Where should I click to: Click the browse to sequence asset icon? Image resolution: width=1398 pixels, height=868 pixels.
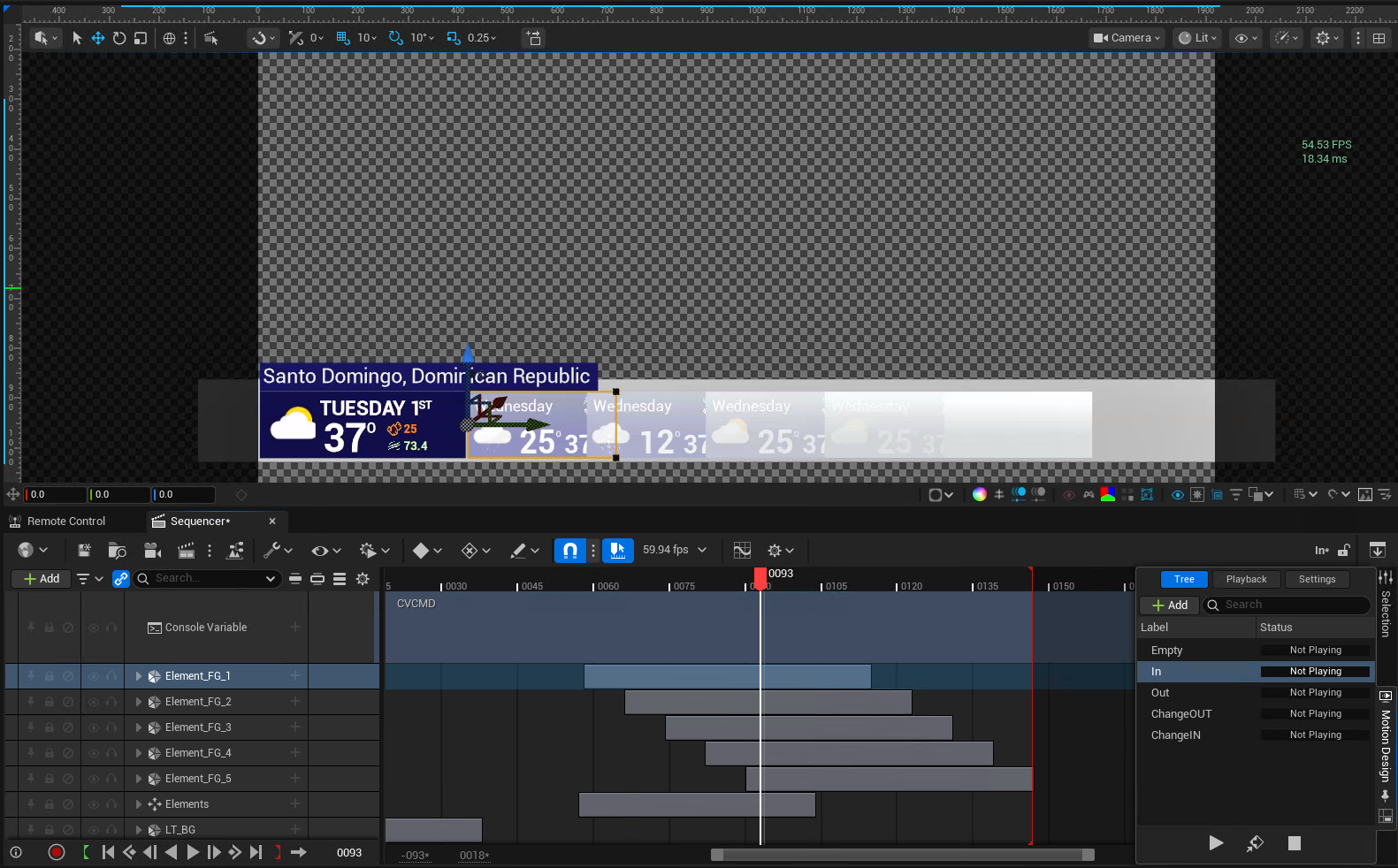(x=117, y=551)
